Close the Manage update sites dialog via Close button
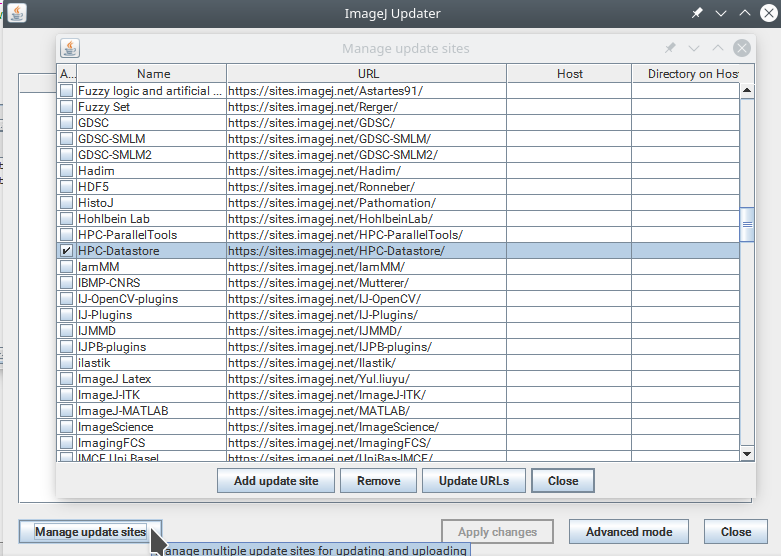Viewport: 781px width, 556px height. (563, 481)
